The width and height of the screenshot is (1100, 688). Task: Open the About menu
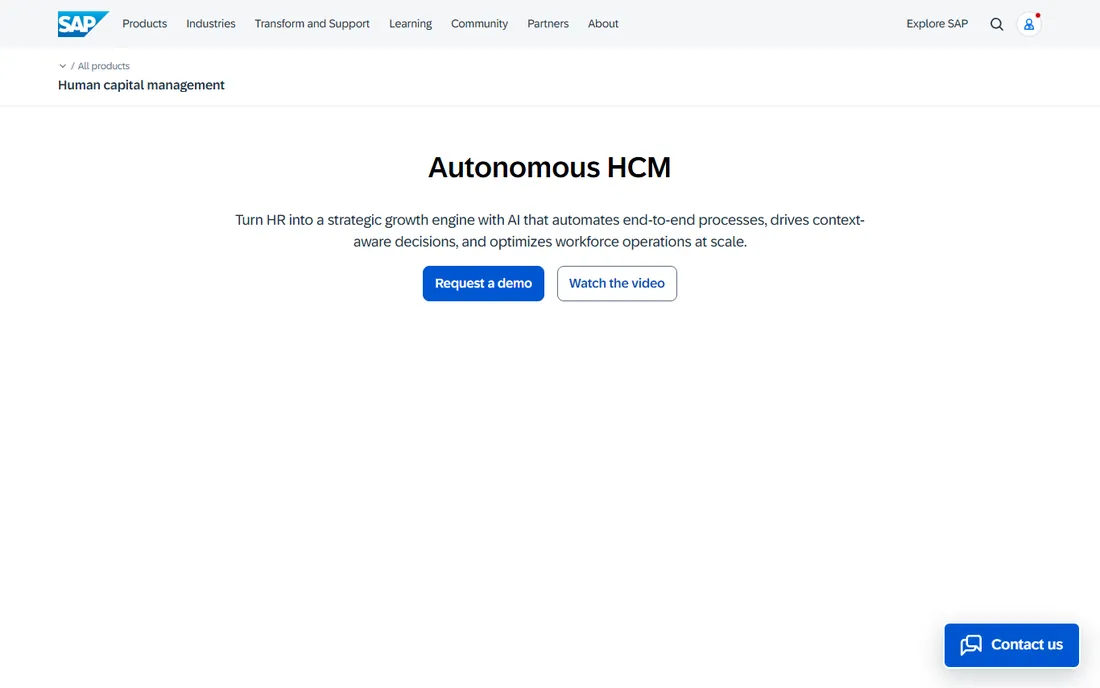pos(603,24)
